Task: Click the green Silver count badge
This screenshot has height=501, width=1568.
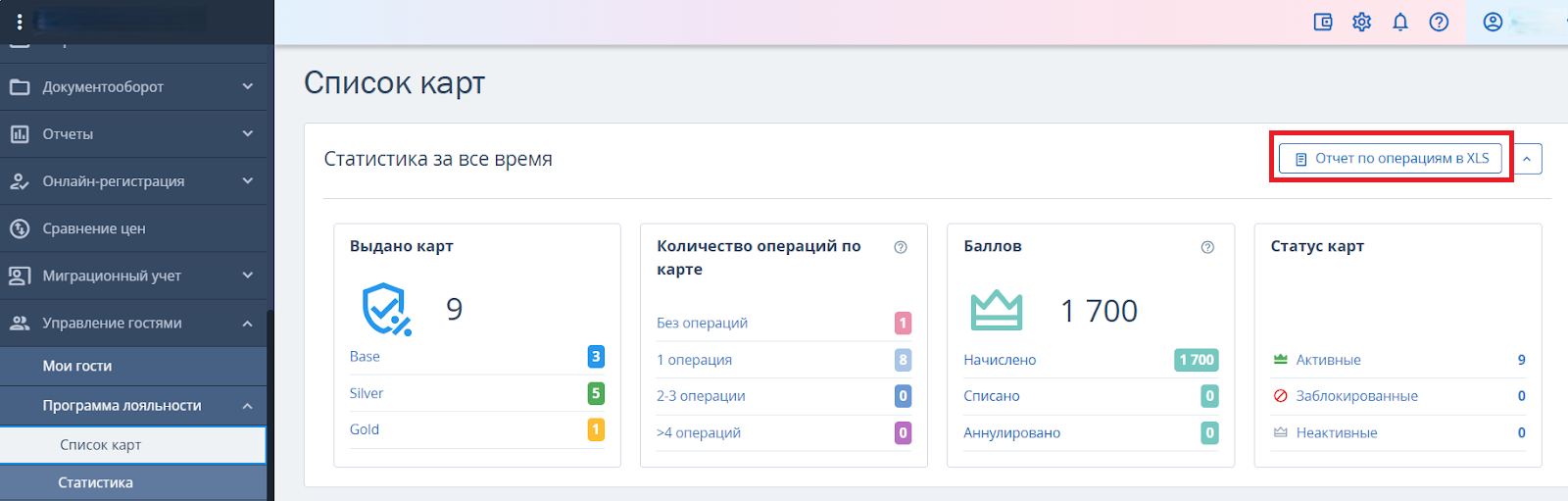Action: (x=596, y=393)
